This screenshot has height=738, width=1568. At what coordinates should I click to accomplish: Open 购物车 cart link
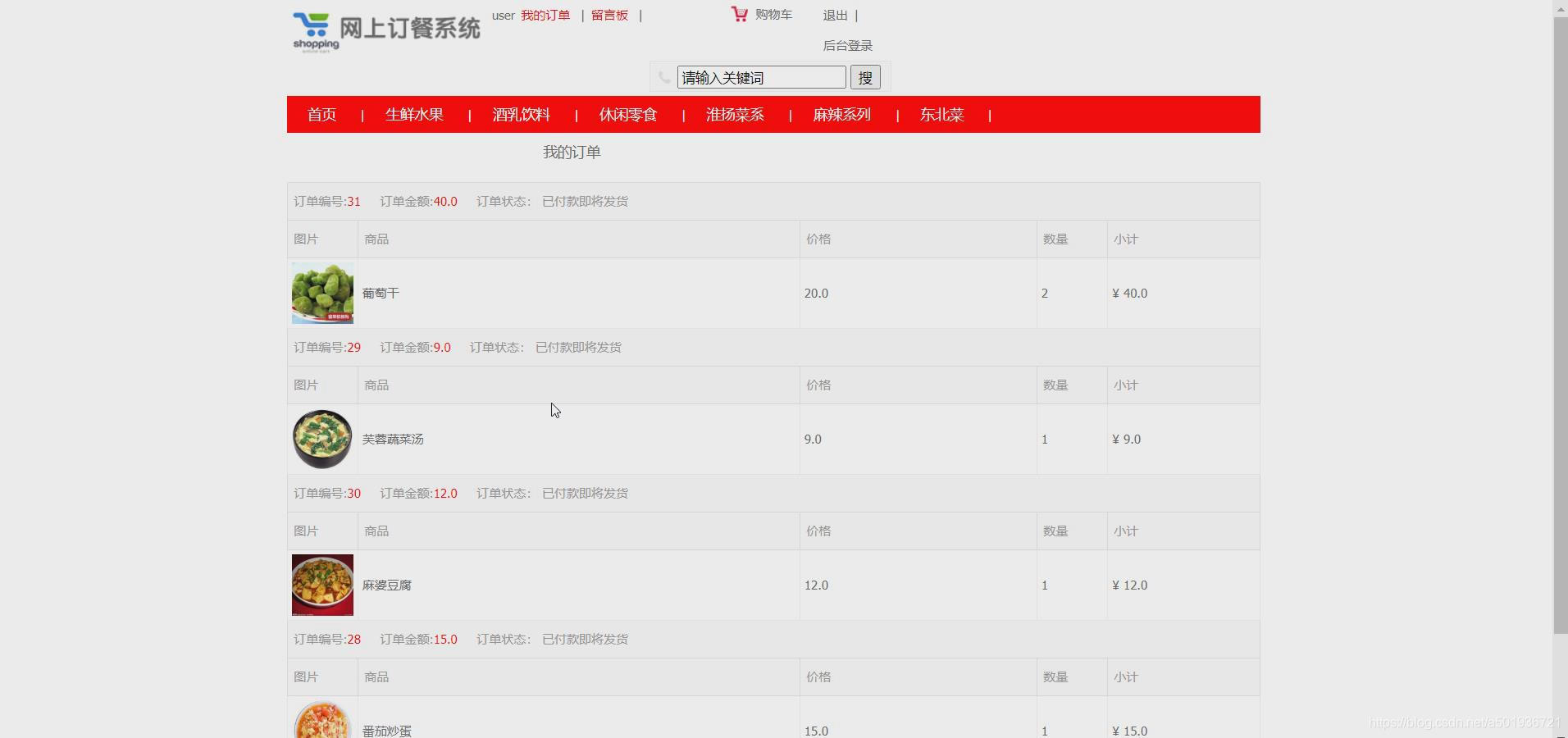773,15
